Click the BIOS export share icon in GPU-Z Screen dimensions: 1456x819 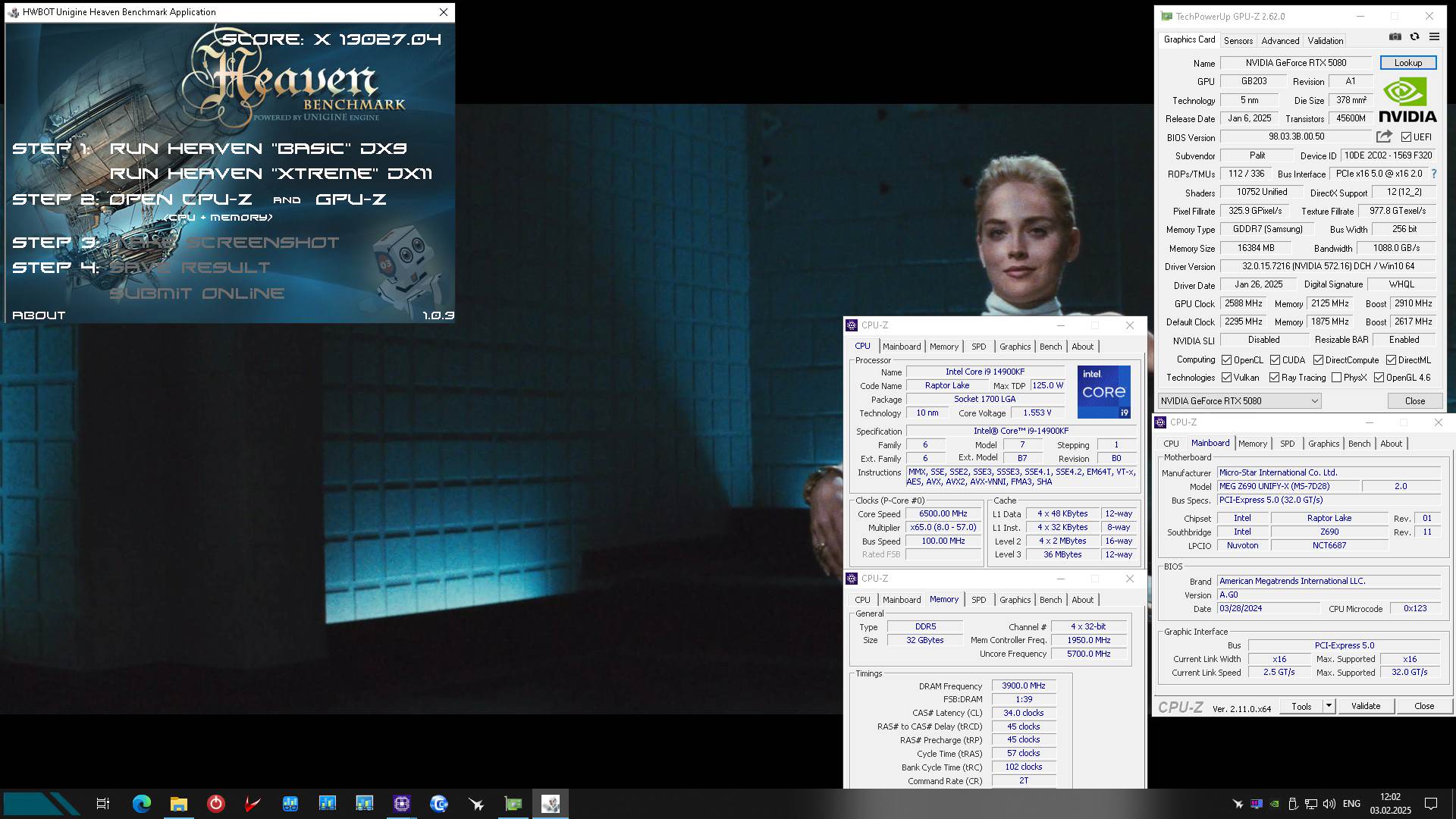pos(1384,136)
